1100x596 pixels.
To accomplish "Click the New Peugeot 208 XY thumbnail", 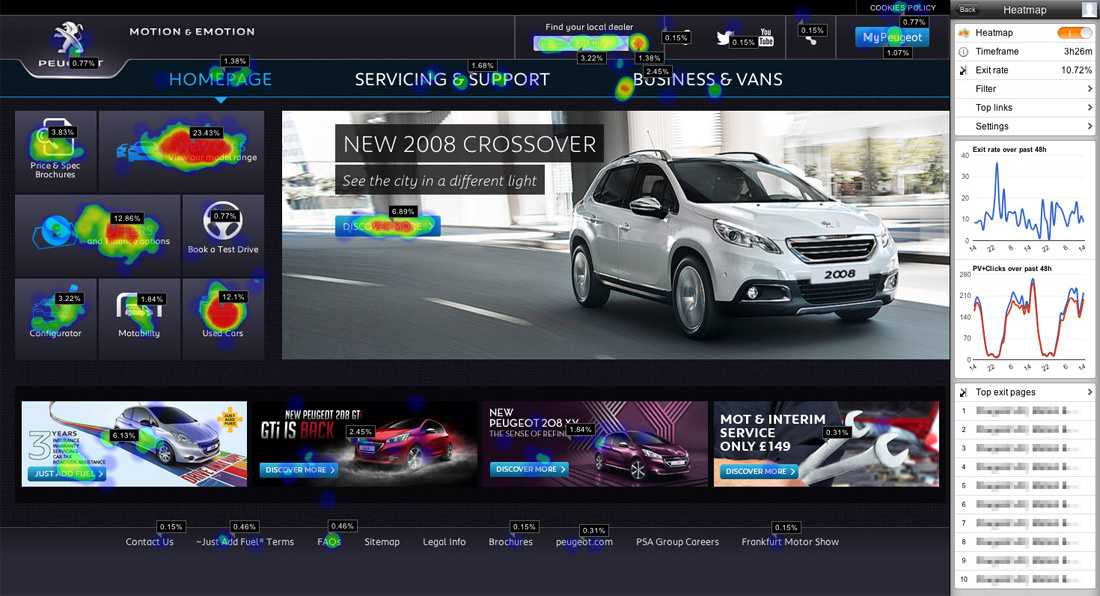I will (x=595, y=444).
